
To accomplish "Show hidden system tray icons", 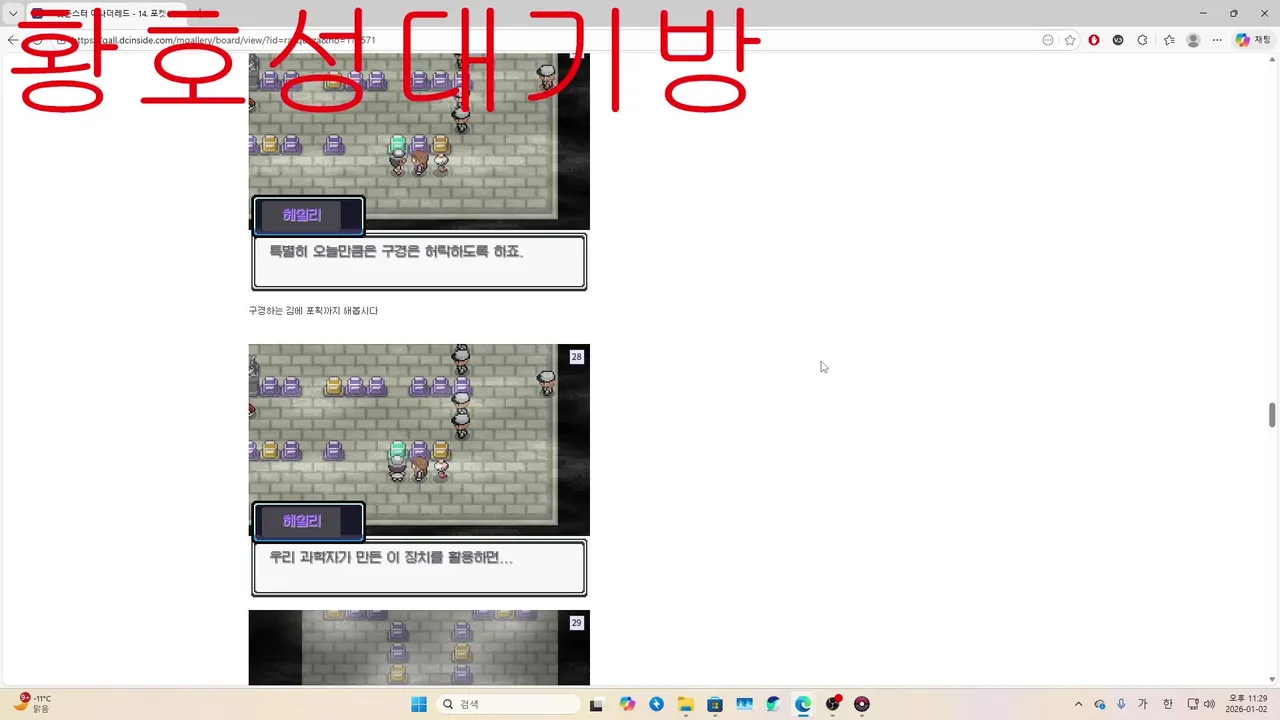I will click(x=1078, y=704).
